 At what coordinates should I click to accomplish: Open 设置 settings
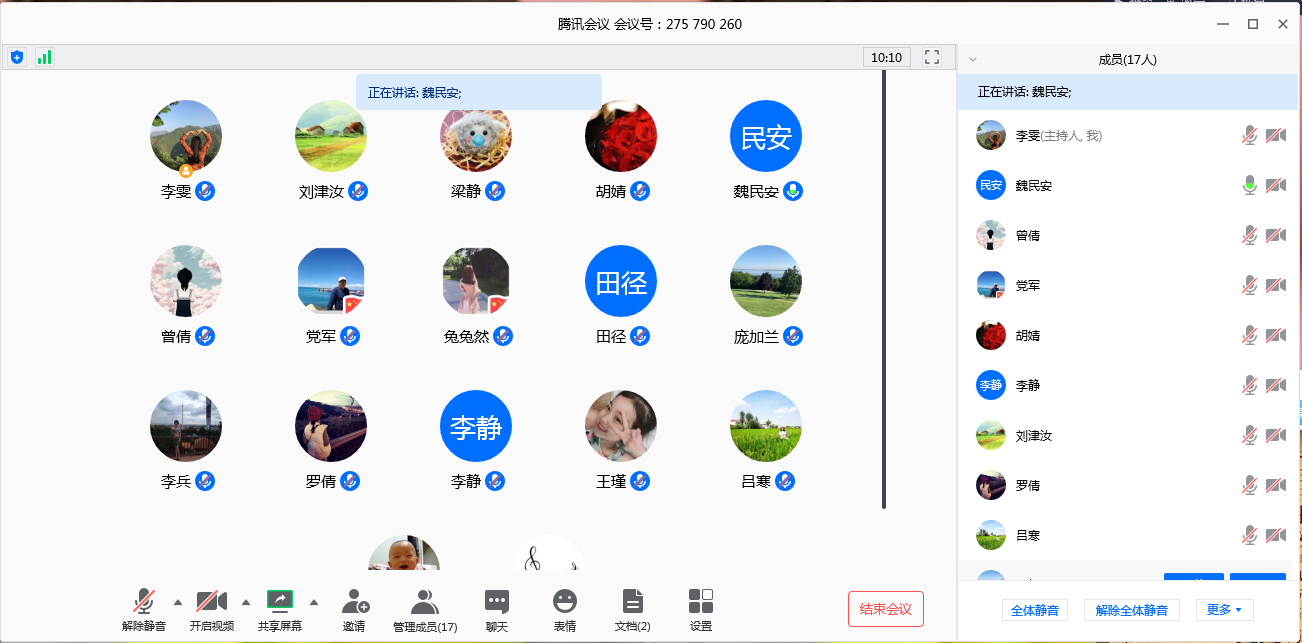tap(701, 610)
